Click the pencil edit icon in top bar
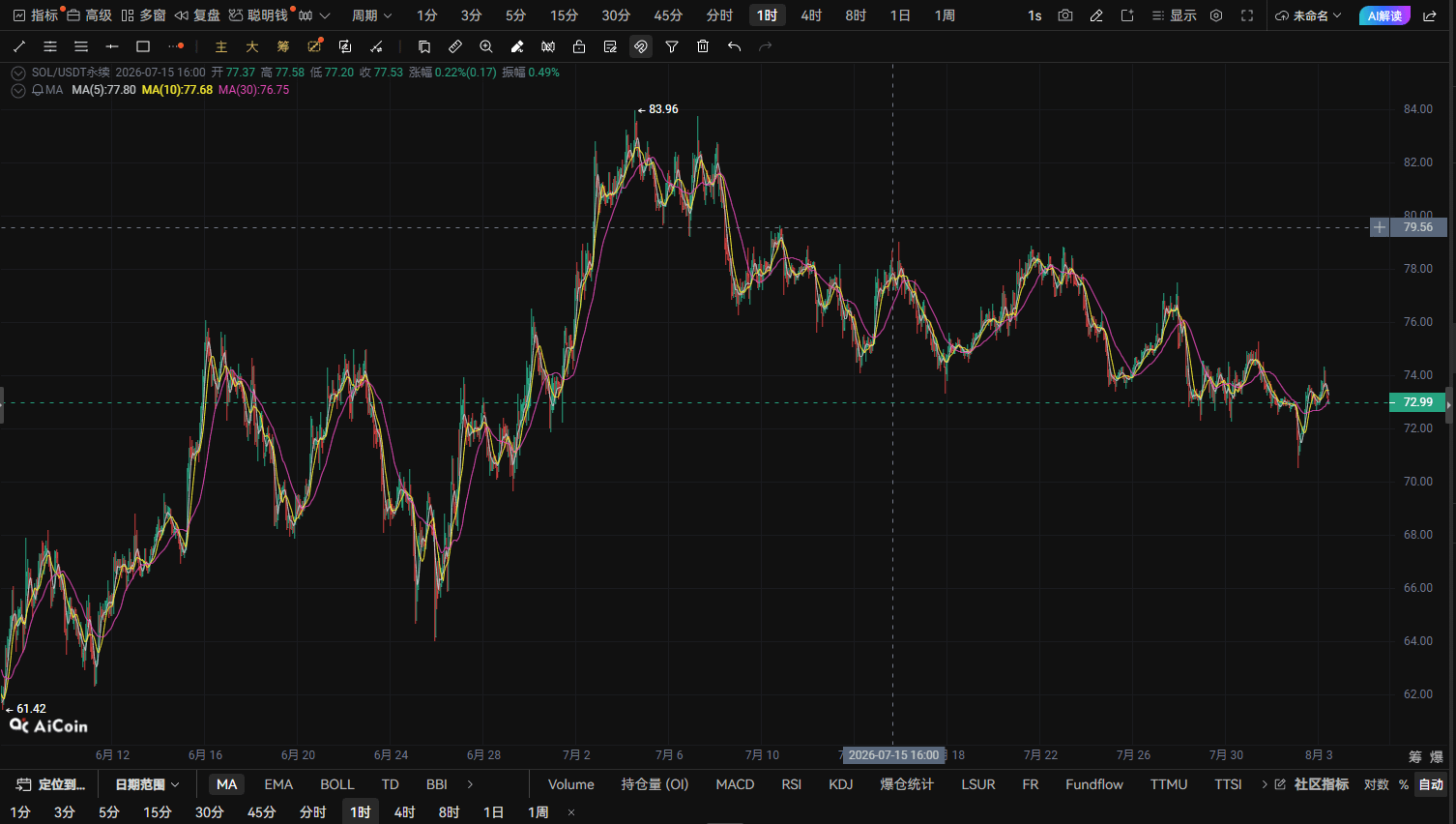 coord(1096,15)
